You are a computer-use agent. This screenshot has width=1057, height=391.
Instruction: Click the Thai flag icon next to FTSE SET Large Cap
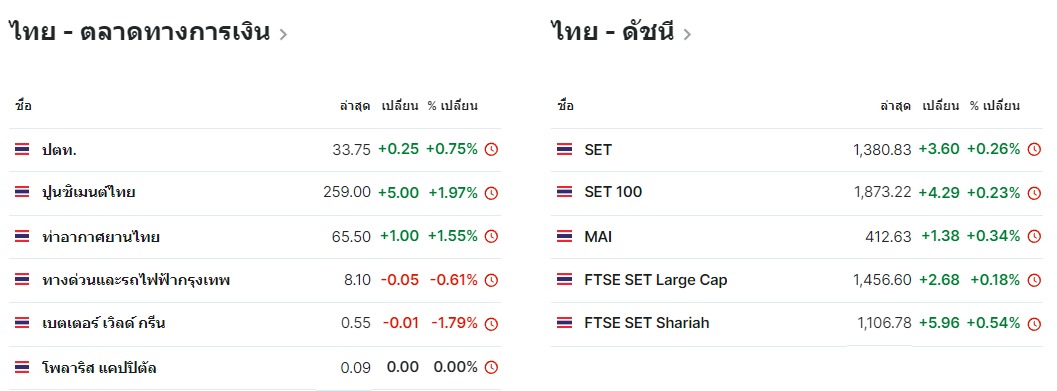564,280
